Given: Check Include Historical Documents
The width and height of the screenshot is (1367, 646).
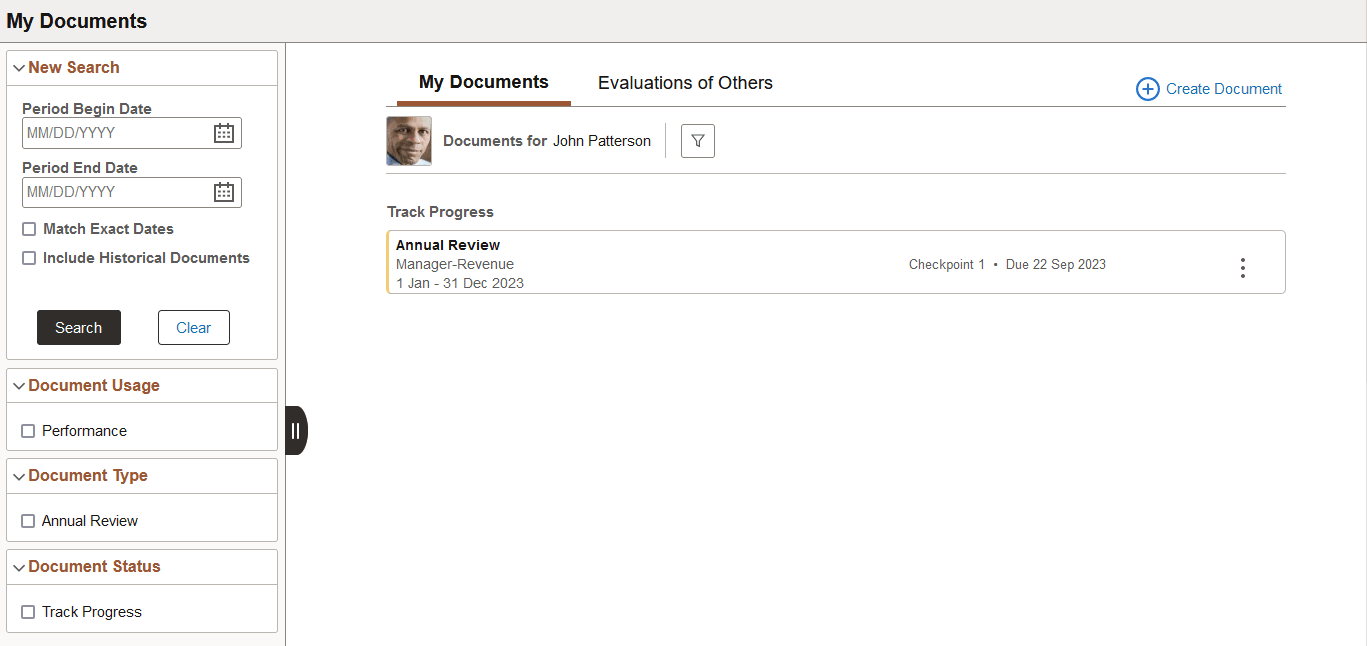Looking at the screenshot, I should coord(28,257).
